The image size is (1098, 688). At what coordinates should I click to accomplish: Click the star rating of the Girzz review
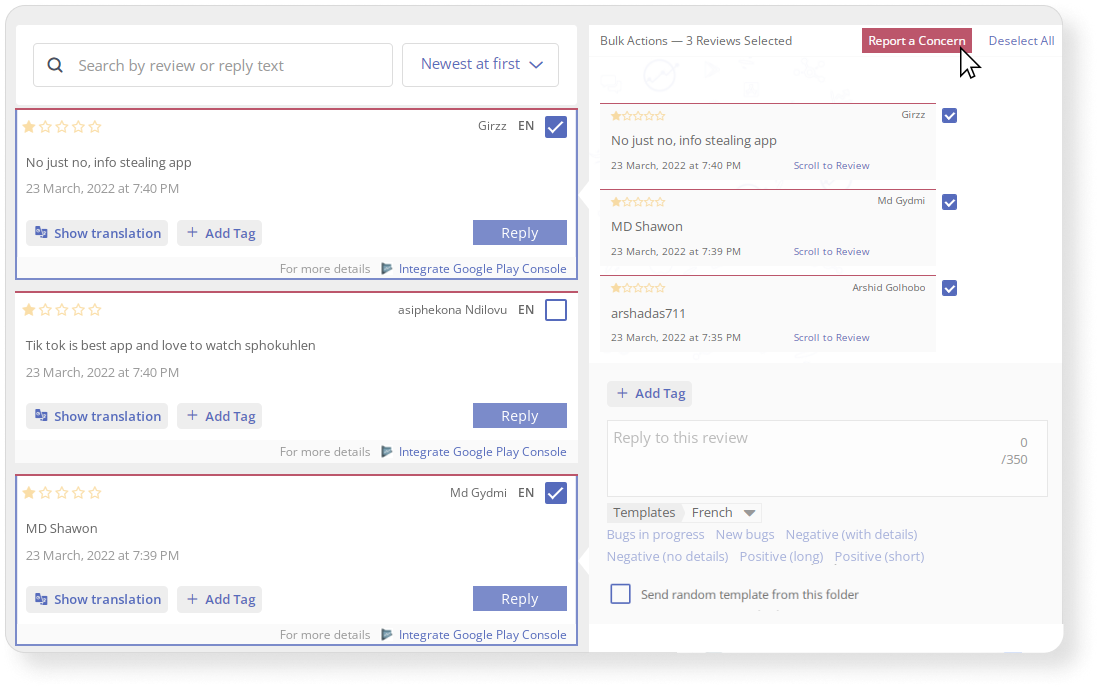tap(62, 127)
